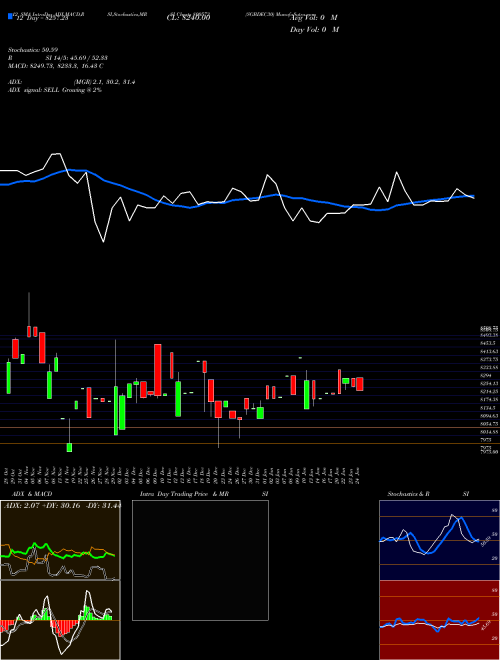The image size is (500, 660).
Task: Select the 'Stochastics: 59.59' reading
Action: 33,50
